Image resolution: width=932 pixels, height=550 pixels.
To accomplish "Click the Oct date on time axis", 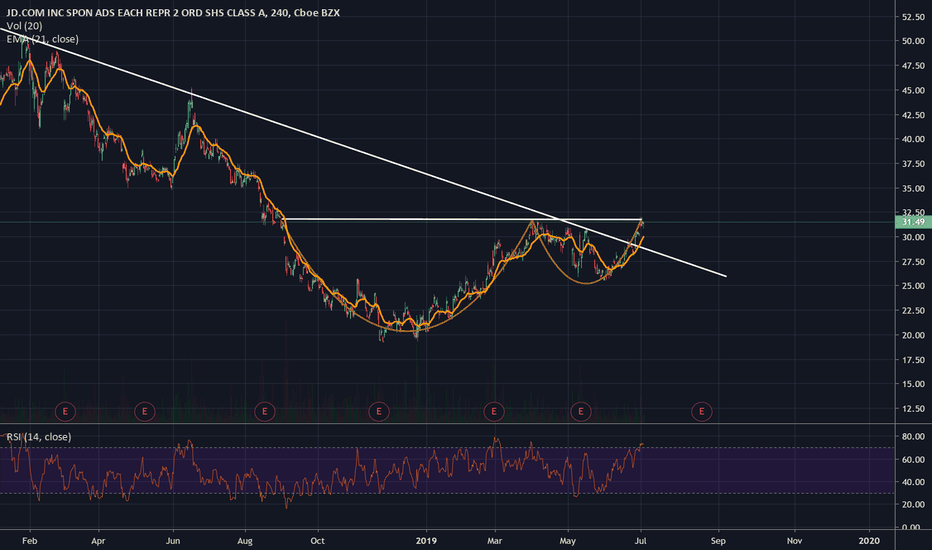I will (317, 540).
